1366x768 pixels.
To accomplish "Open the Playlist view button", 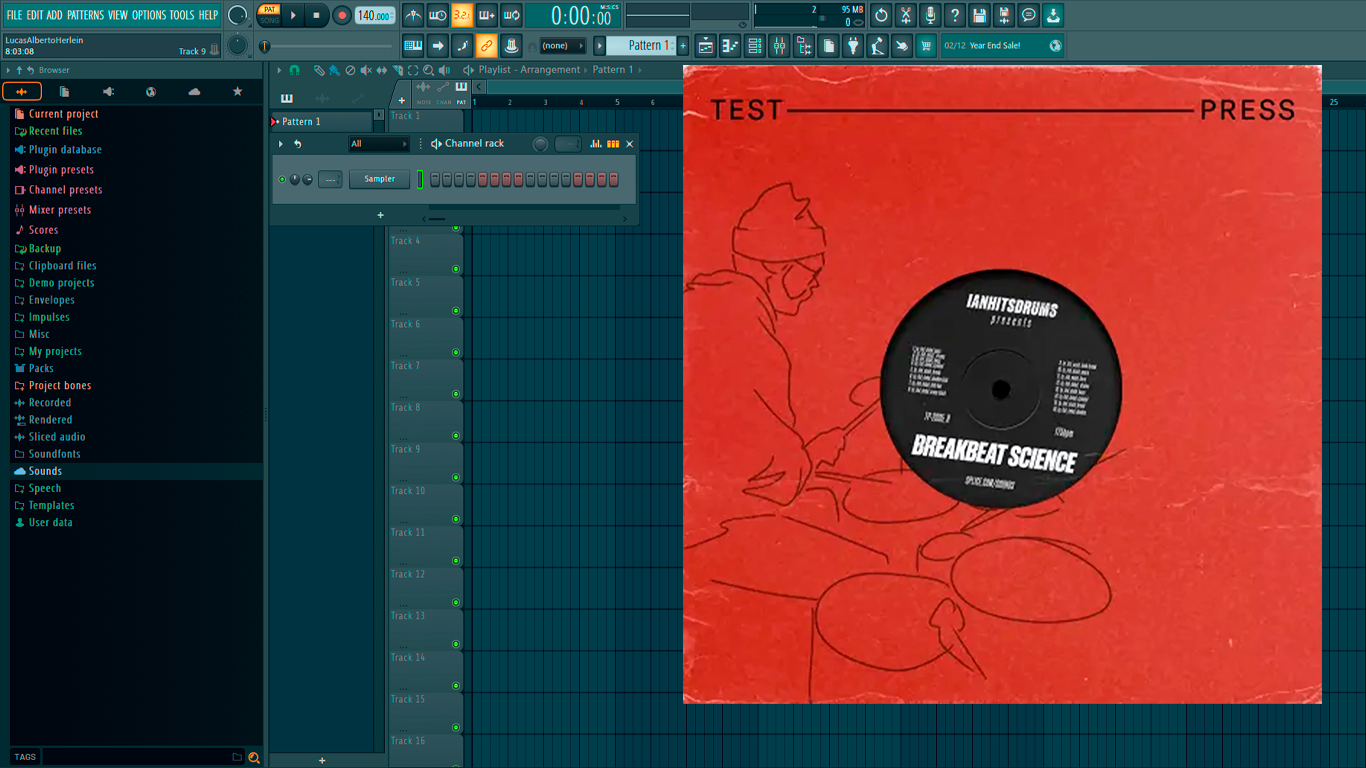I will click(706, 45).
